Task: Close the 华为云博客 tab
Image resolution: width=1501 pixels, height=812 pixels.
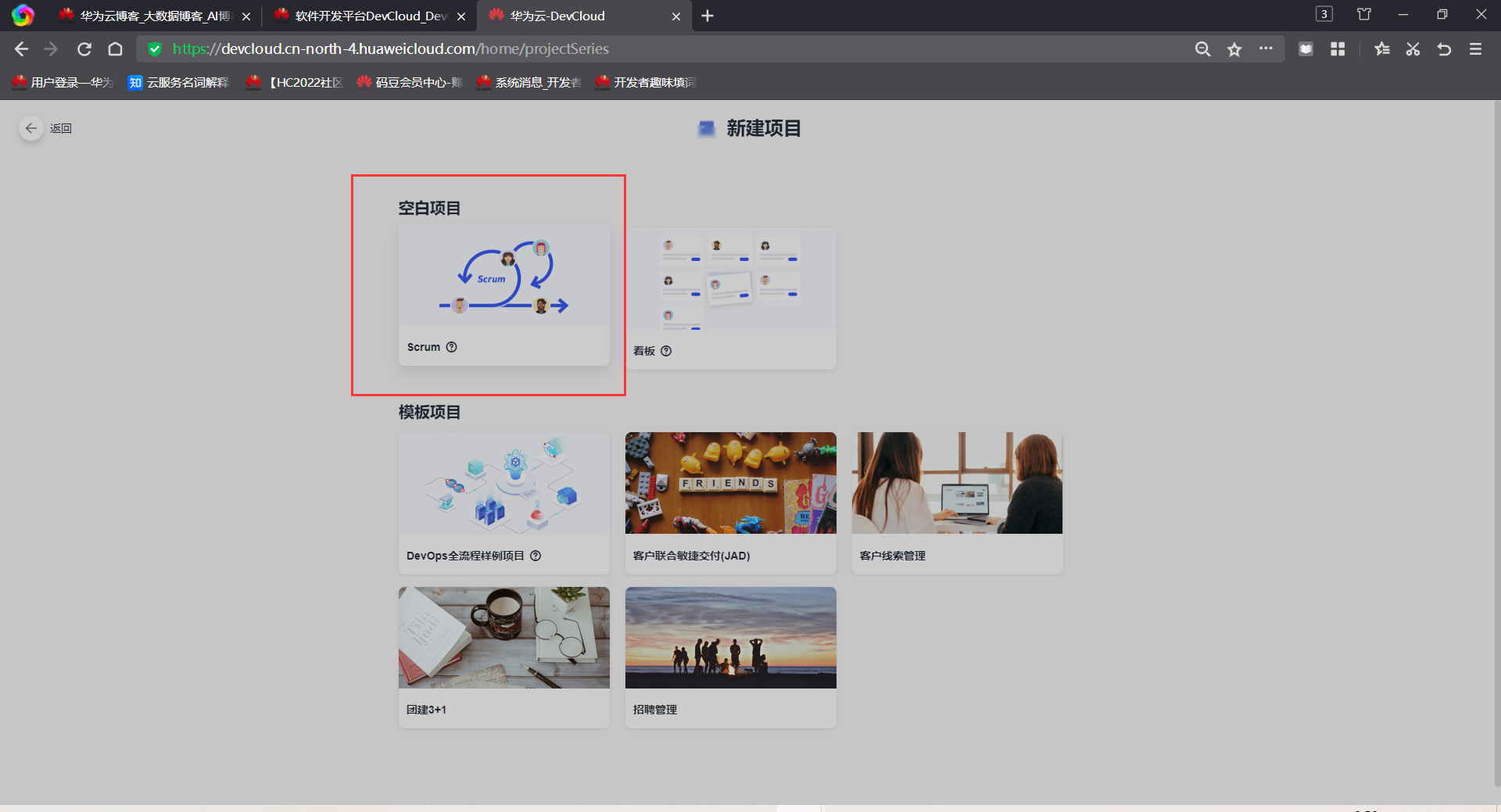Action: point(246,16)
